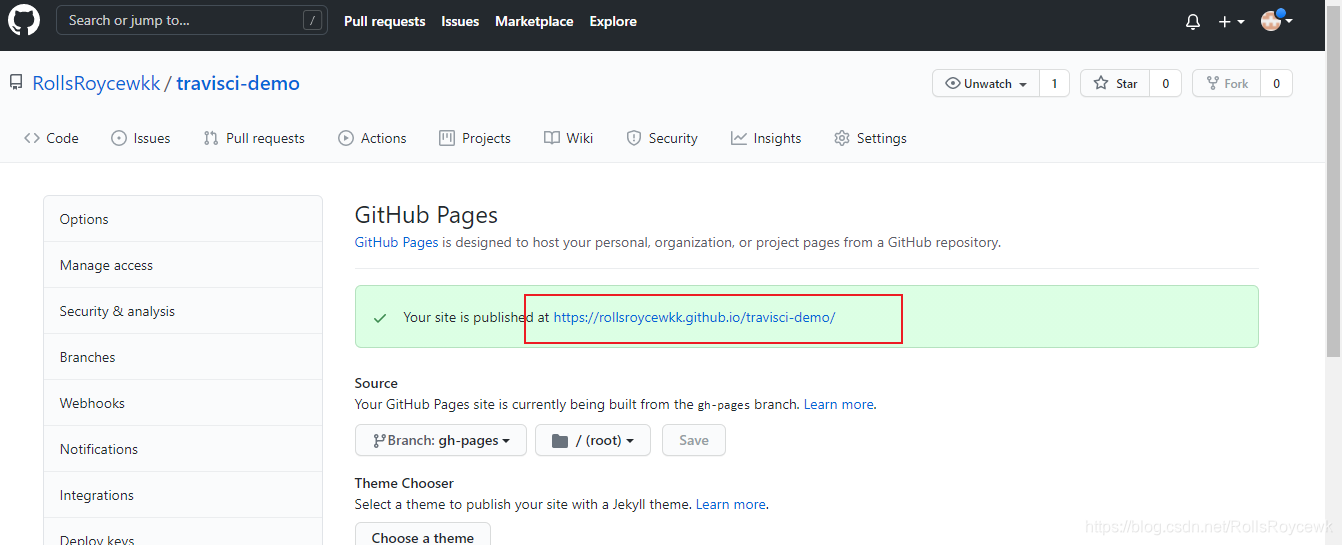Focus the Search or jump to field

click(x=192, y=21)
